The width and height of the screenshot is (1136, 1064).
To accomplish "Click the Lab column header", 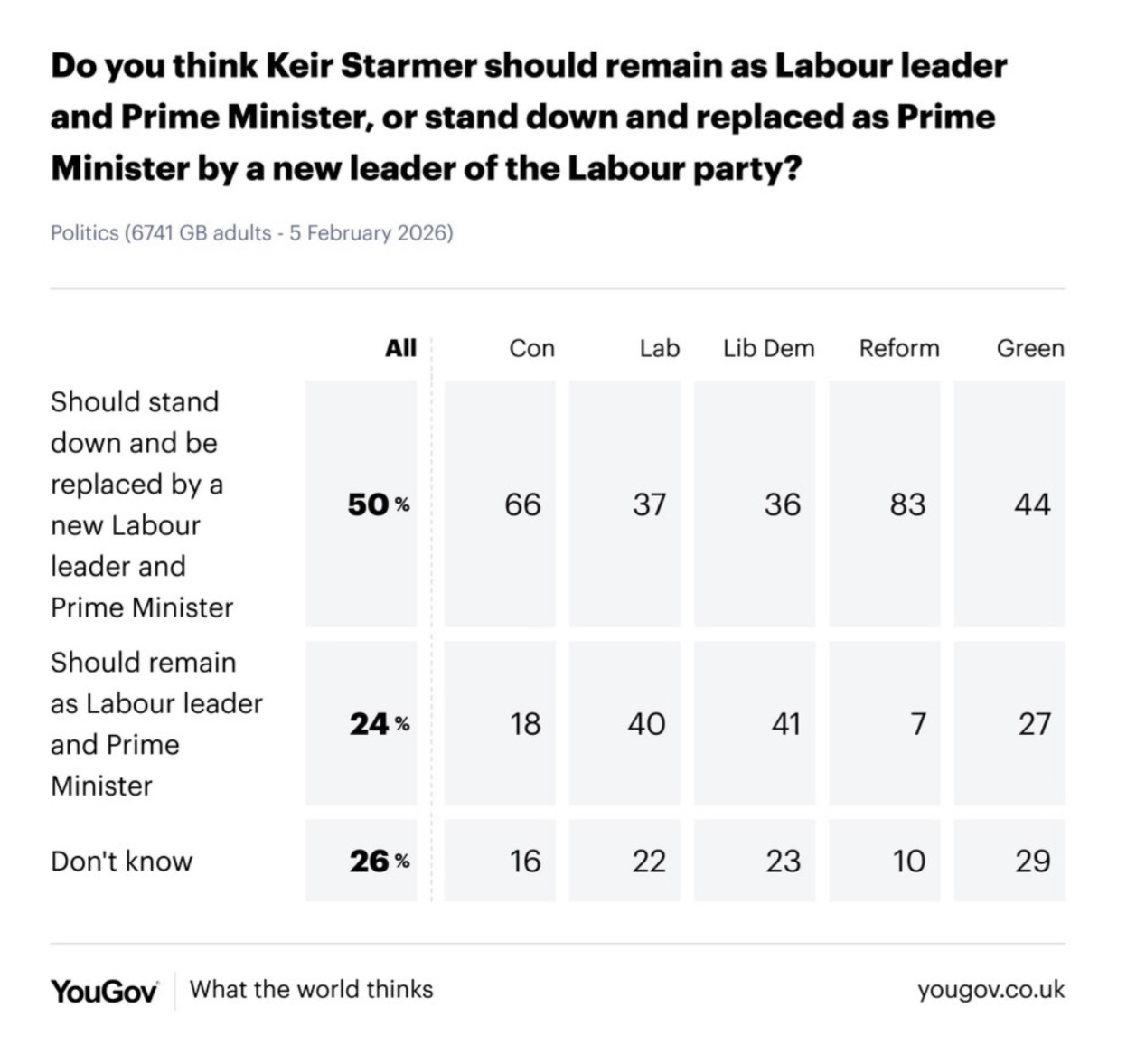I will click(x=659, y=348).
